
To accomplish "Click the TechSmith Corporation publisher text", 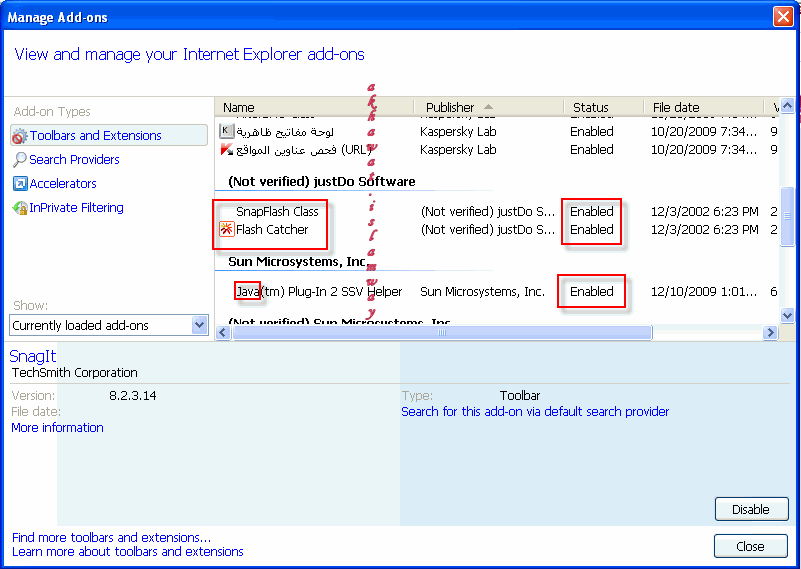I will pyautogui.click(x=75, y=373).
